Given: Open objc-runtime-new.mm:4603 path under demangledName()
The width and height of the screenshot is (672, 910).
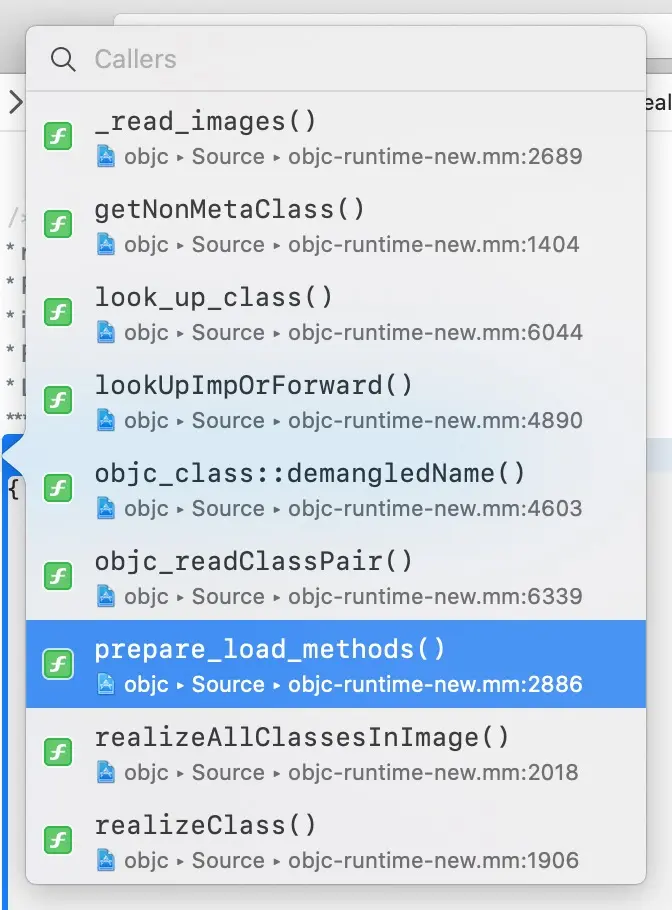Looking at the screenshot, I should tap(435, 508).
